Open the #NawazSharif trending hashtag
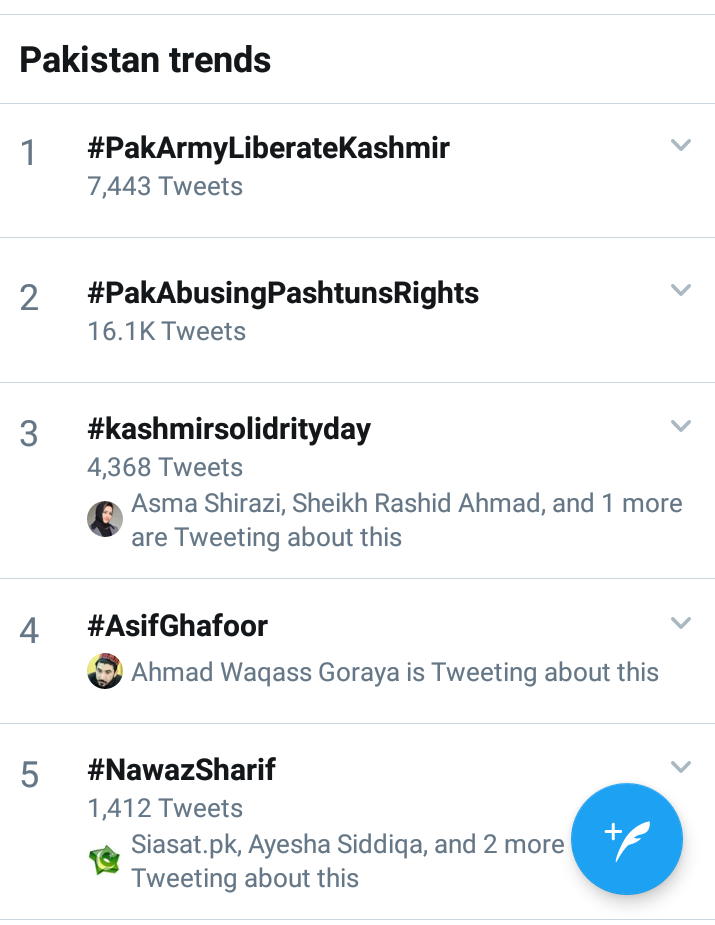The image size is (715, 925). point(182,770)
